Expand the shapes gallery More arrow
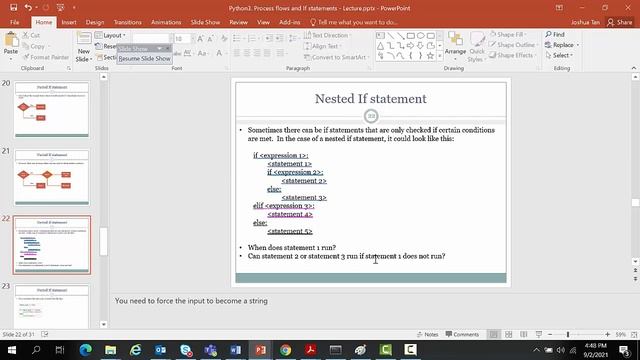This screenshot has height=360, width=640. click(x=440, y=56)
